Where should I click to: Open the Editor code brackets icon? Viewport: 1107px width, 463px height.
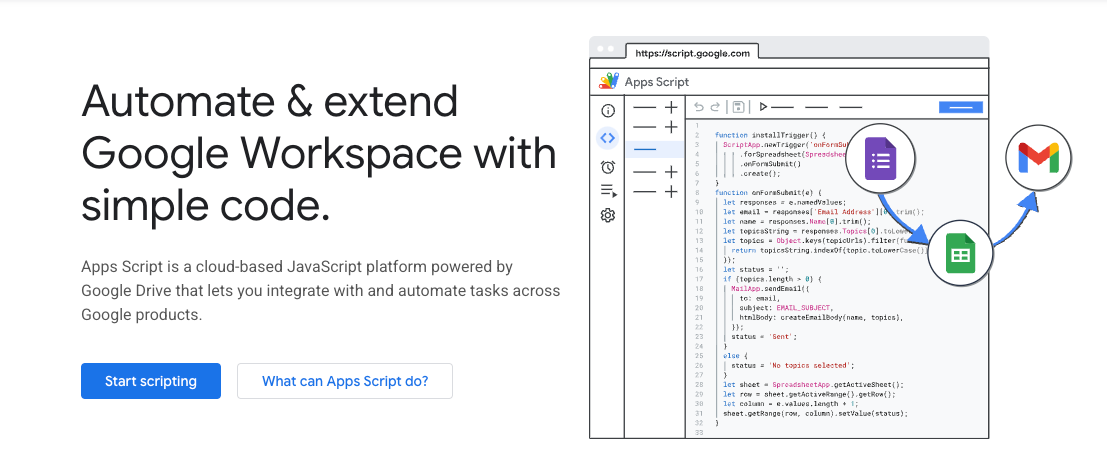607,138
